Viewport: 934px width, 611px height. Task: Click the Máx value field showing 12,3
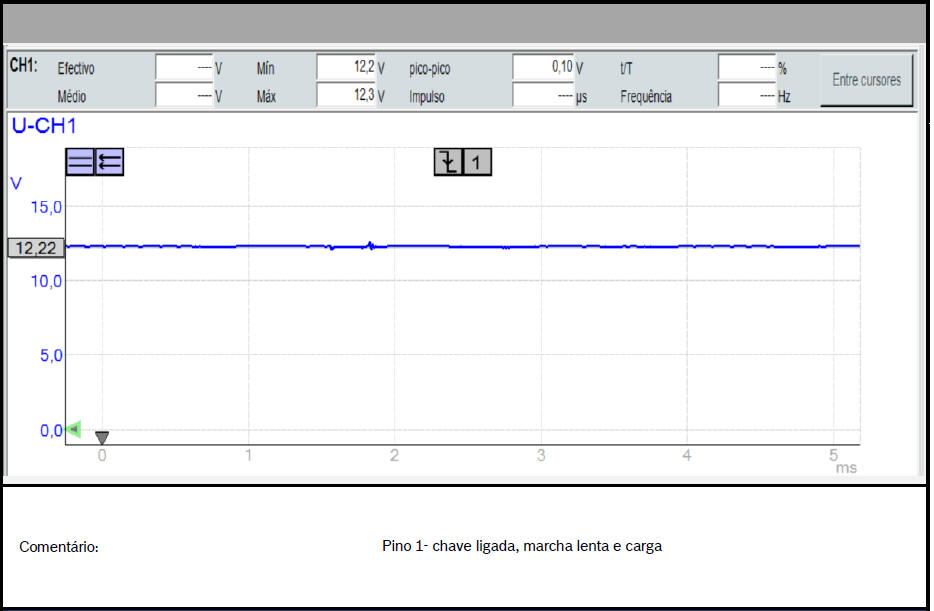coord(345,96)
